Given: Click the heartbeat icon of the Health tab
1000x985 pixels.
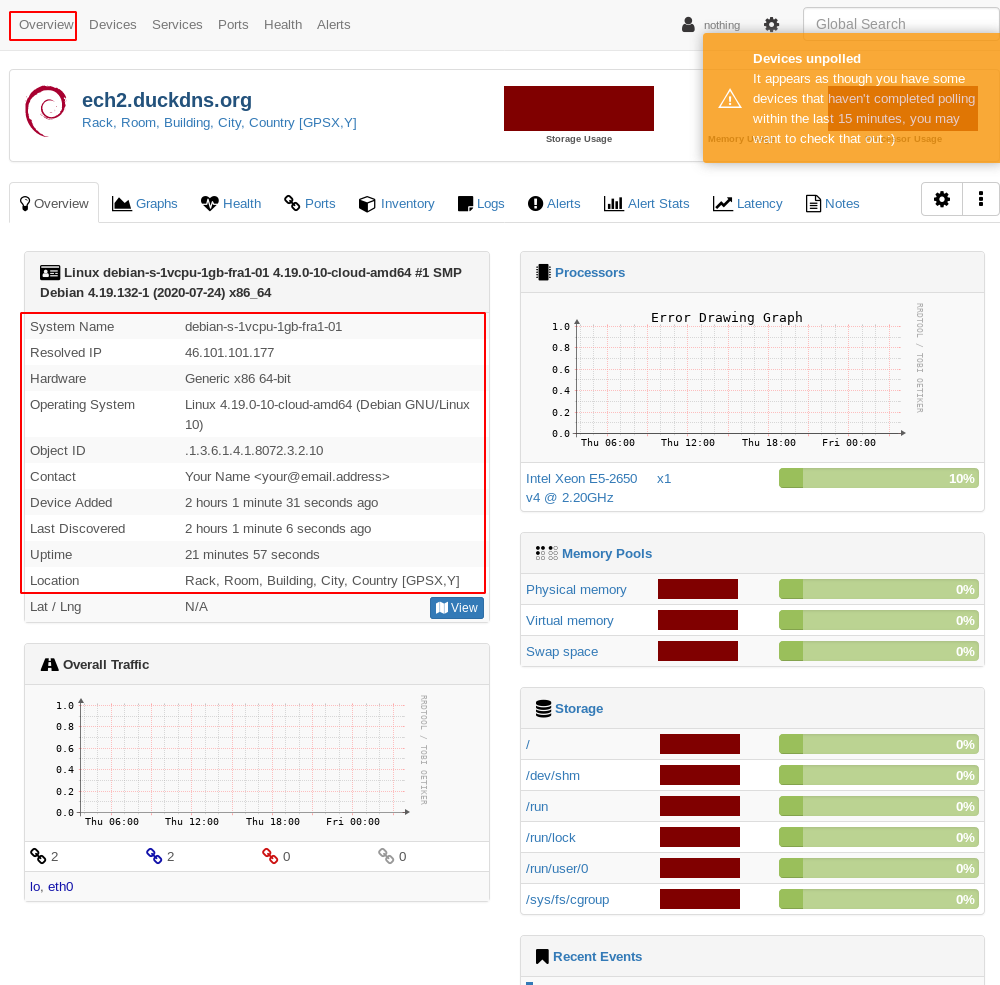Looking at the screenshot, I should (209, 204).
